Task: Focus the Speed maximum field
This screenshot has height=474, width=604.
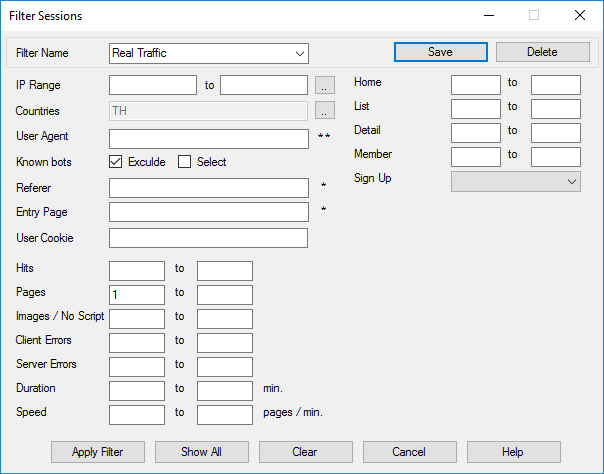Action: click(225, 415)
